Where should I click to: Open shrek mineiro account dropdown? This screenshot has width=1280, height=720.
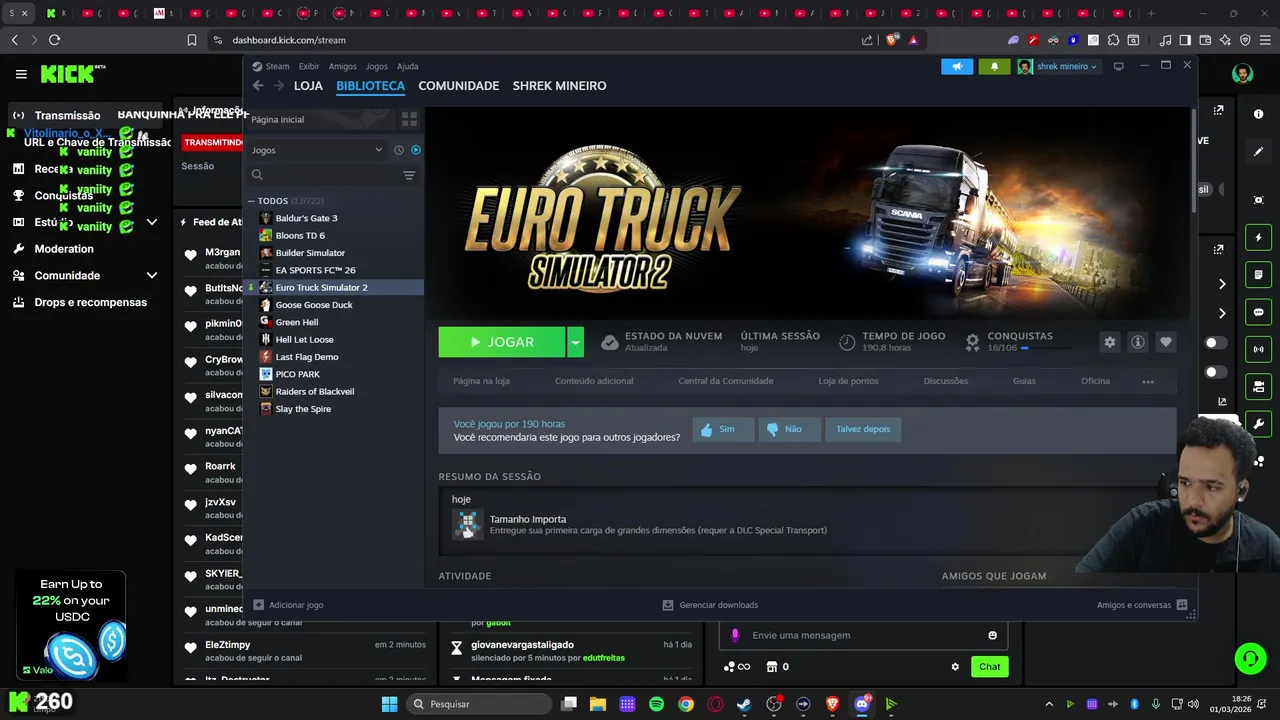click(x=1058, y=67)
